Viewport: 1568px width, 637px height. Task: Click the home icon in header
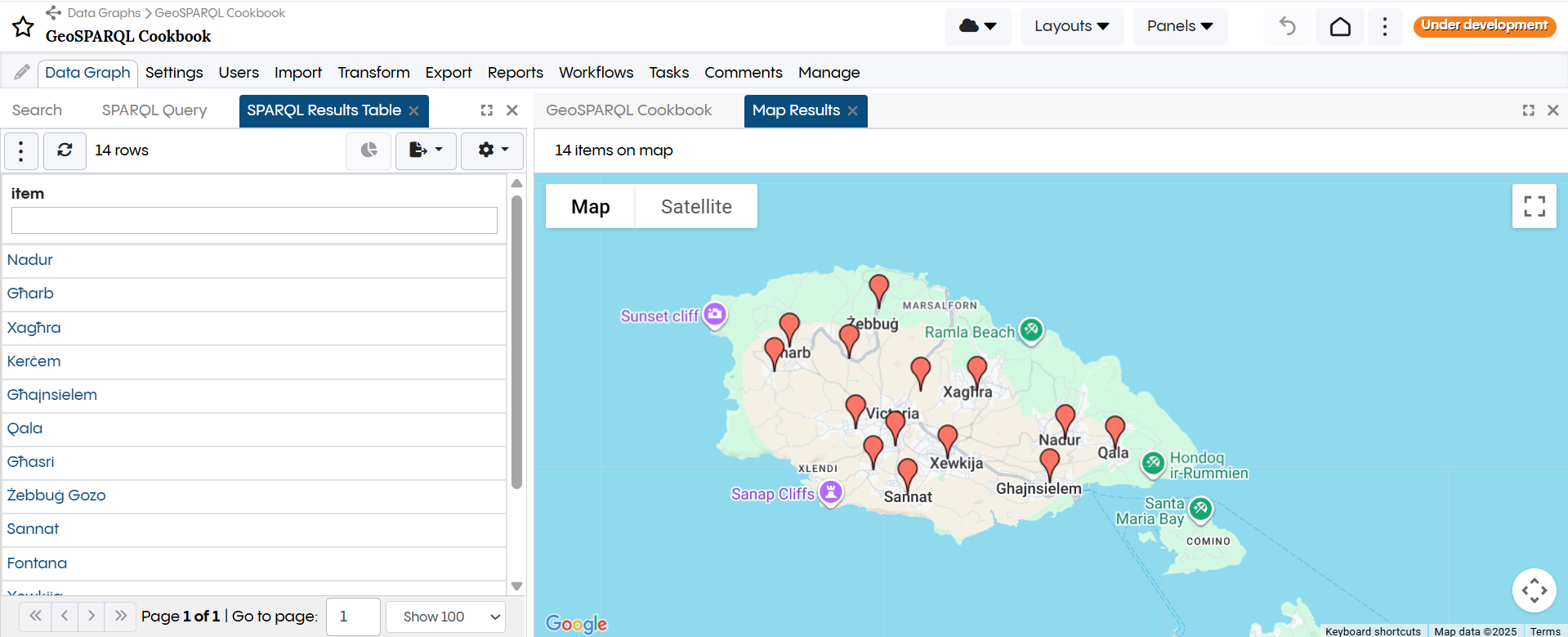click(x=1340, y=27)
